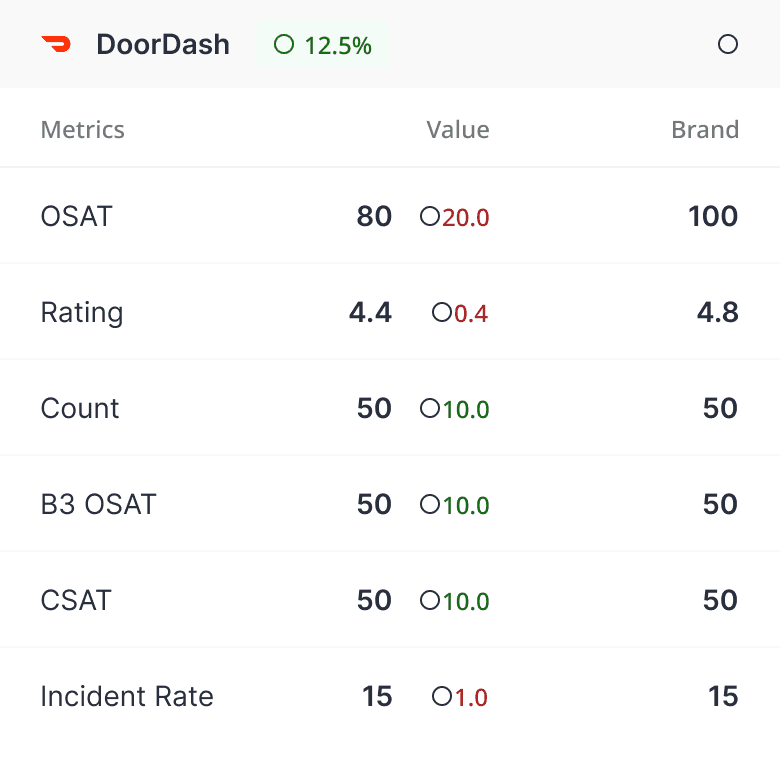This screenshot has width=780, height=770.
Task: Click the circle icon next to OSAT 20.0
Action: pyautogui.click(x=430, y=217)
